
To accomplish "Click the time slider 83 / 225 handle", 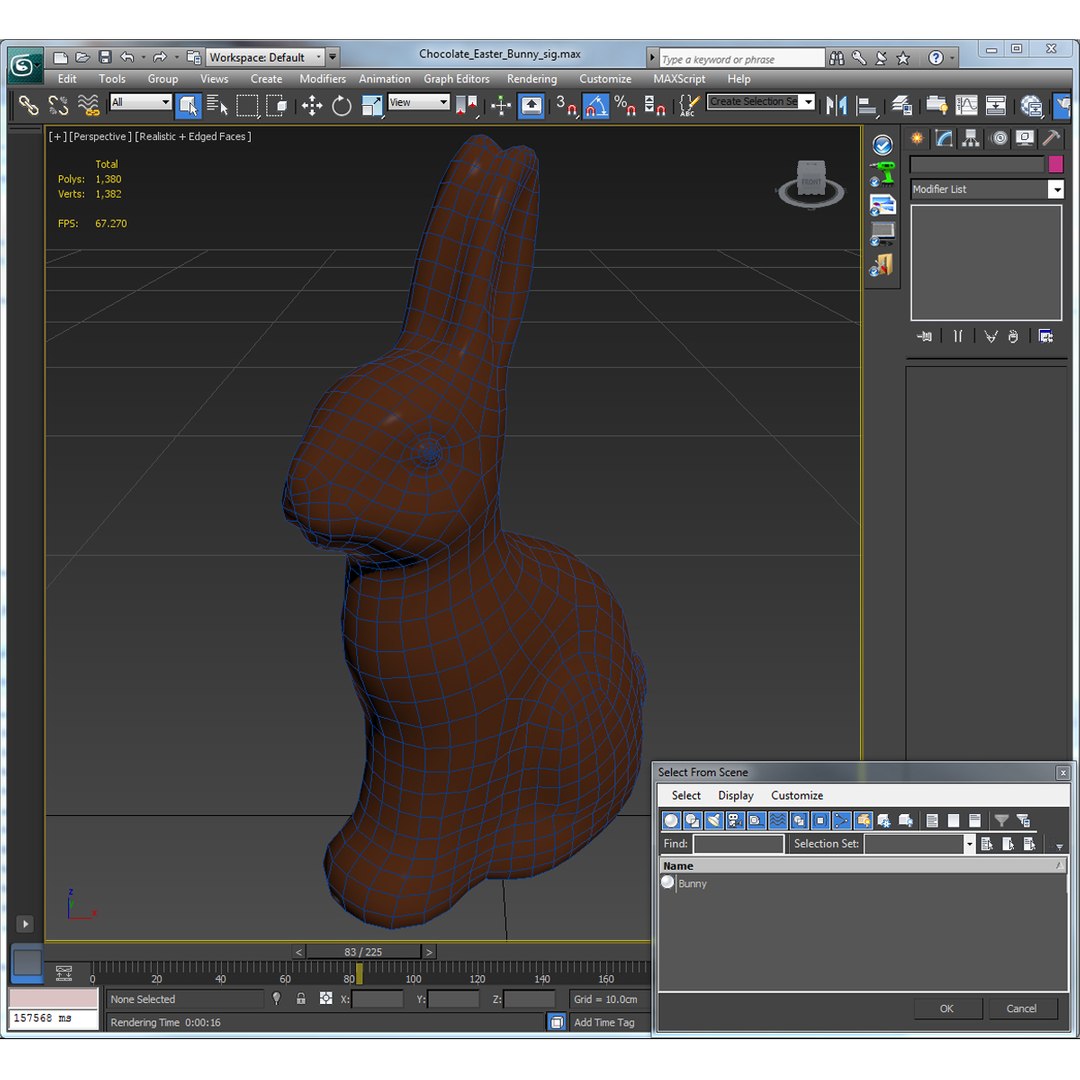I will click(x=363, y=951).
